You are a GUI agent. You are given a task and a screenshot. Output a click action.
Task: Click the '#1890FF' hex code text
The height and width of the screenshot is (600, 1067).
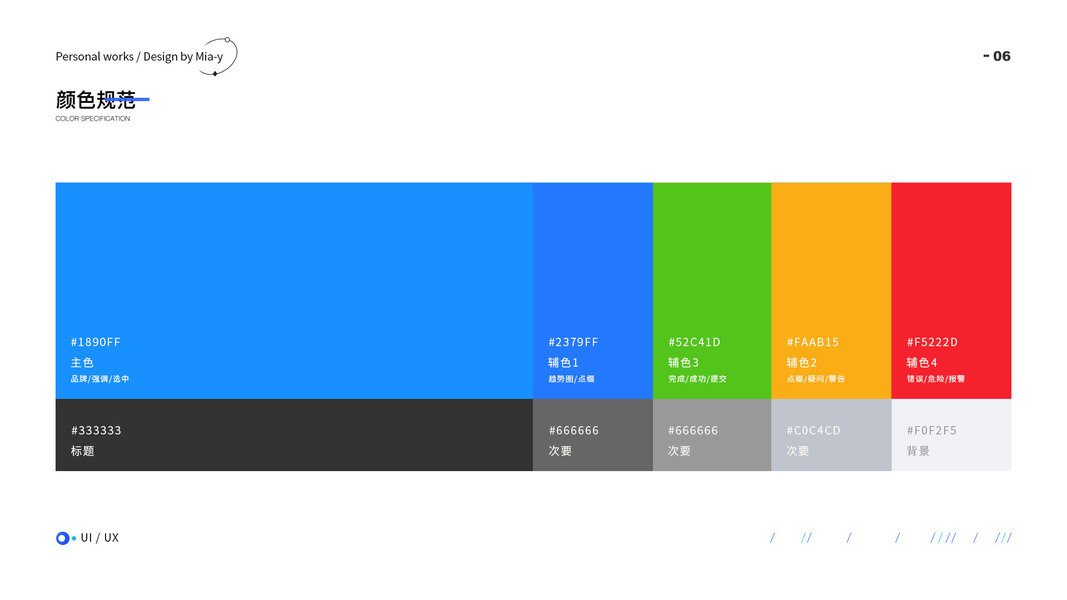coord(96,342)
